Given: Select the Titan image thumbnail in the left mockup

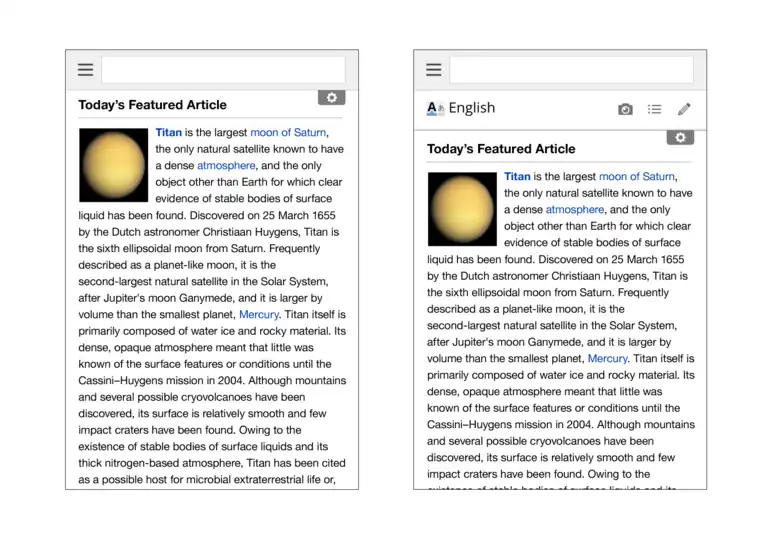Looking at the screenshot, I should (113, 163).
